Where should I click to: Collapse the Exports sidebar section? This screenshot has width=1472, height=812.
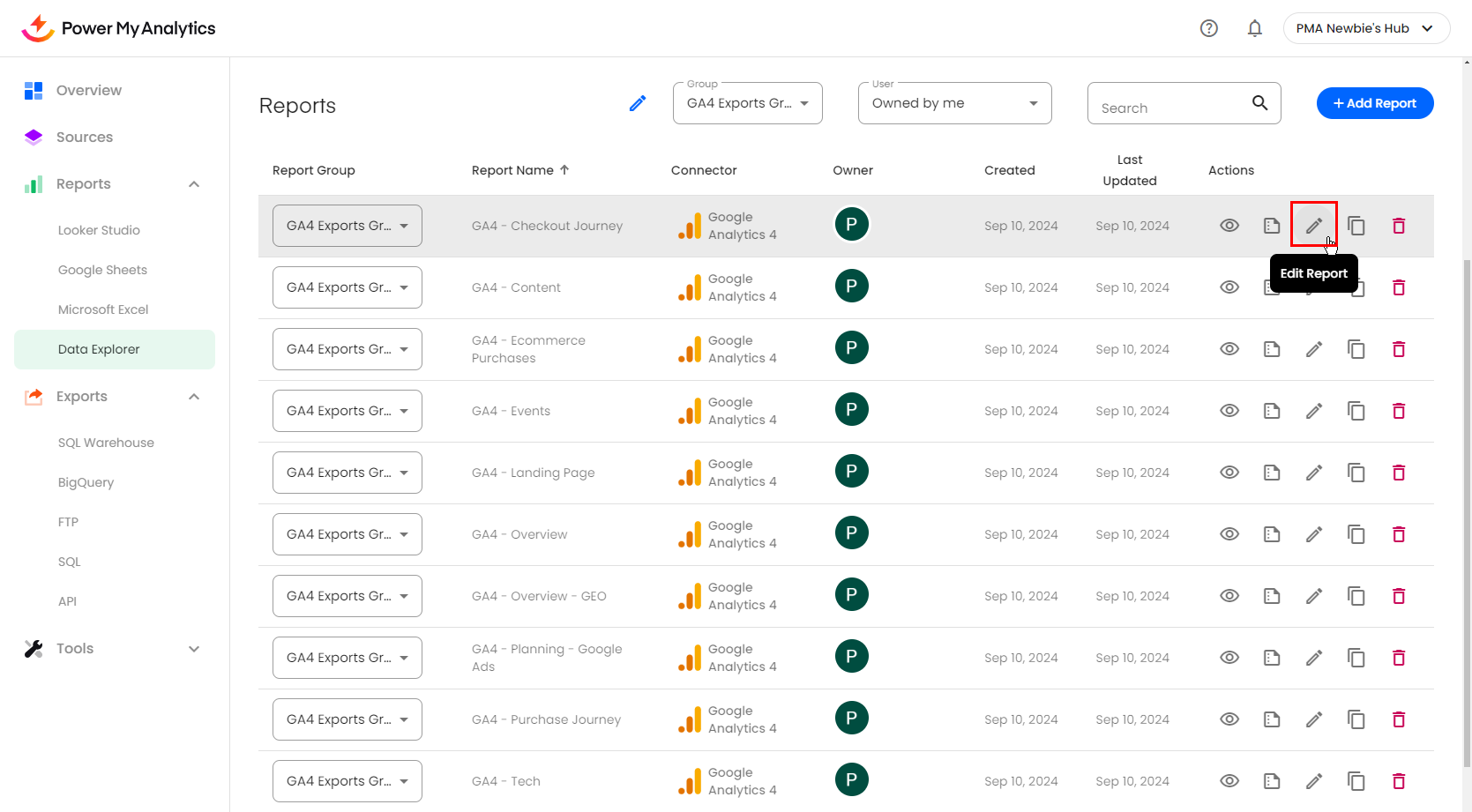[x=194, y=397]
